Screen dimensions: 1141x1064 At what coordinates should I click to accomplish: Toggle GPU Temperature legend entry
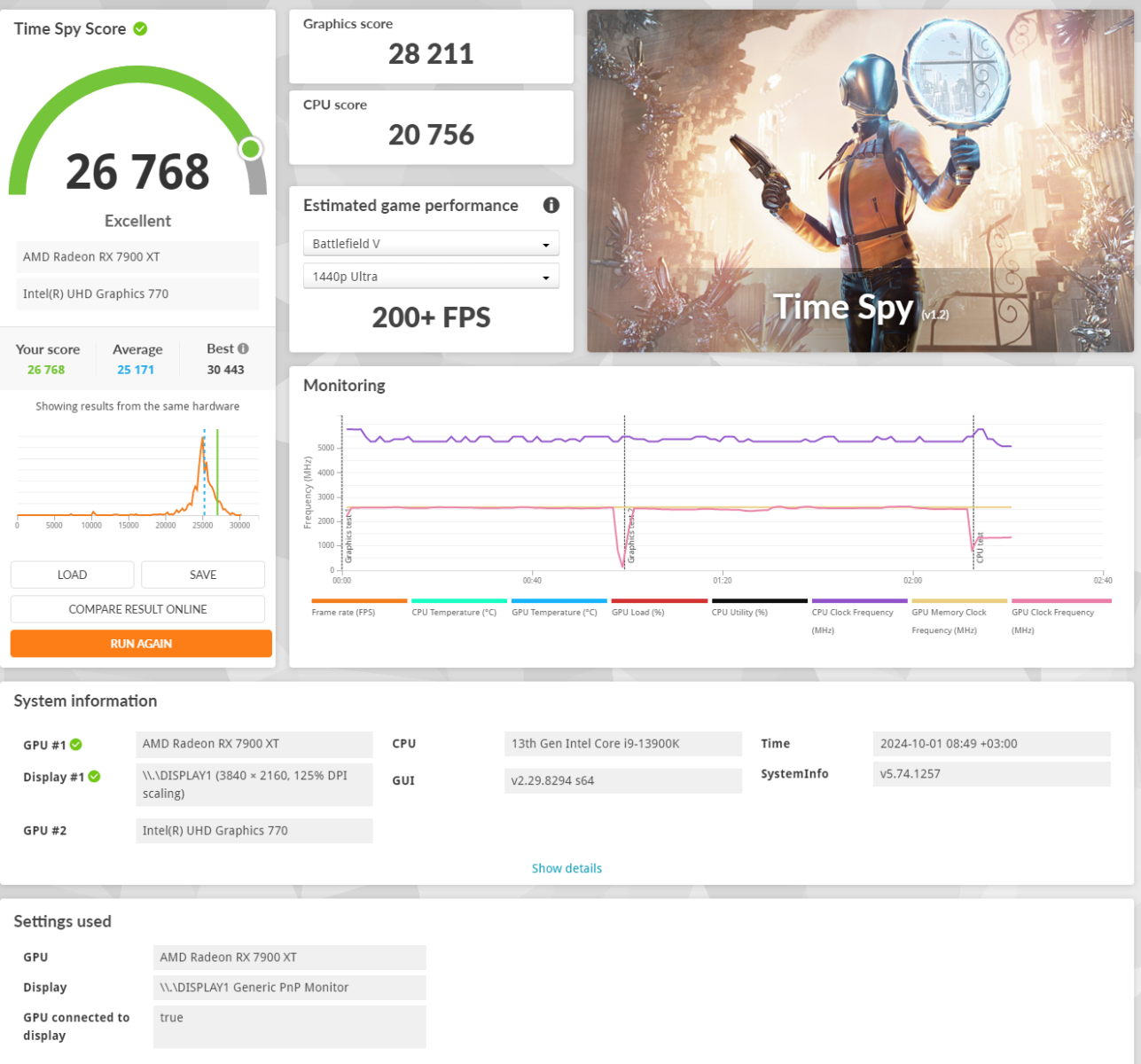[559, 608]
